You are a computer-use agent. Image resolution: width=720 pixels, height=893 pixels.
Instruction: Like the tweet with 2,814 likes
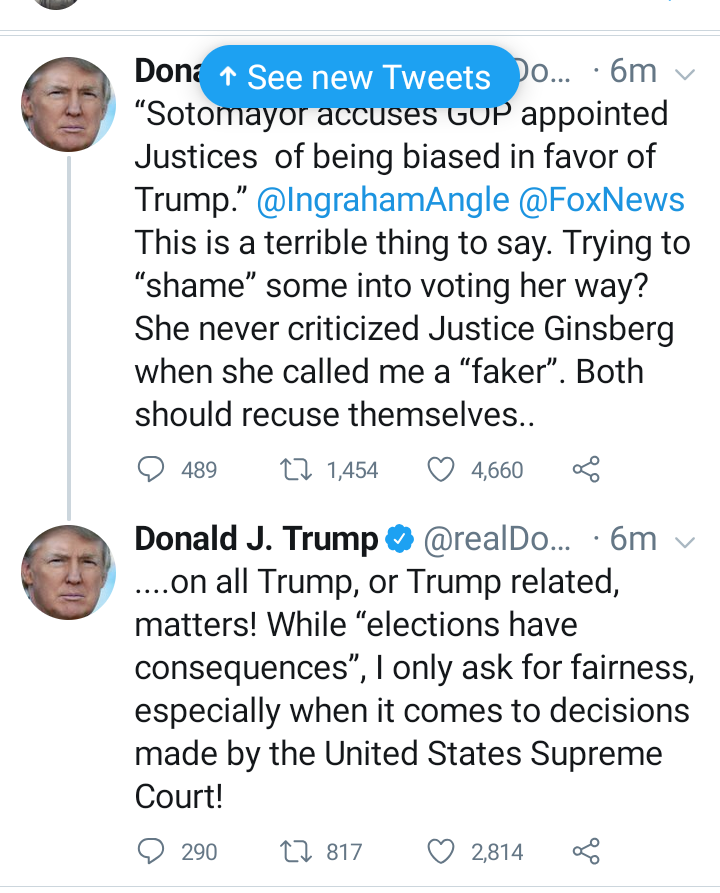[x=441, y=851]
